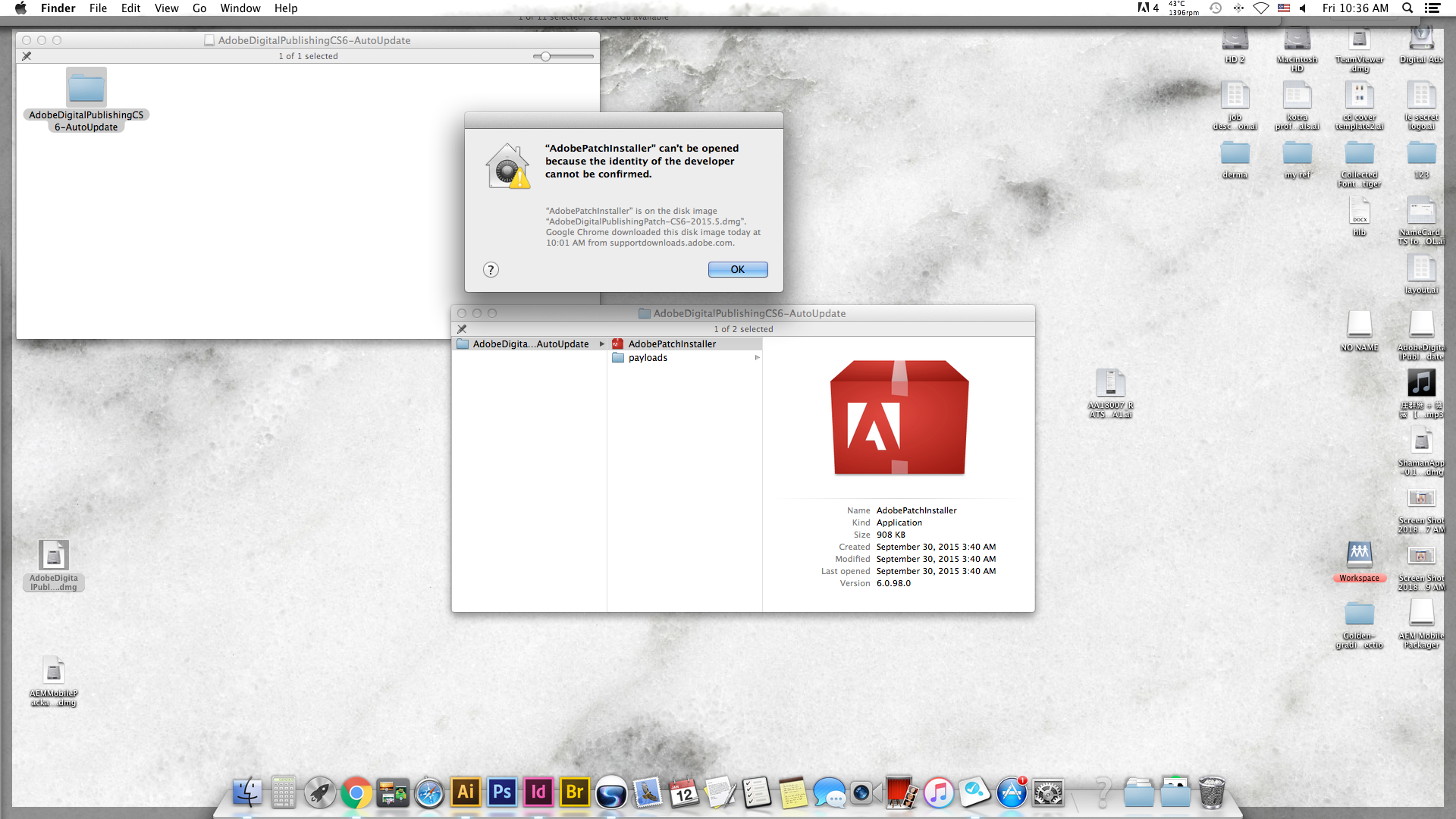Open App Store from the Dock
1456x819 pixels.
point(1012,793)
